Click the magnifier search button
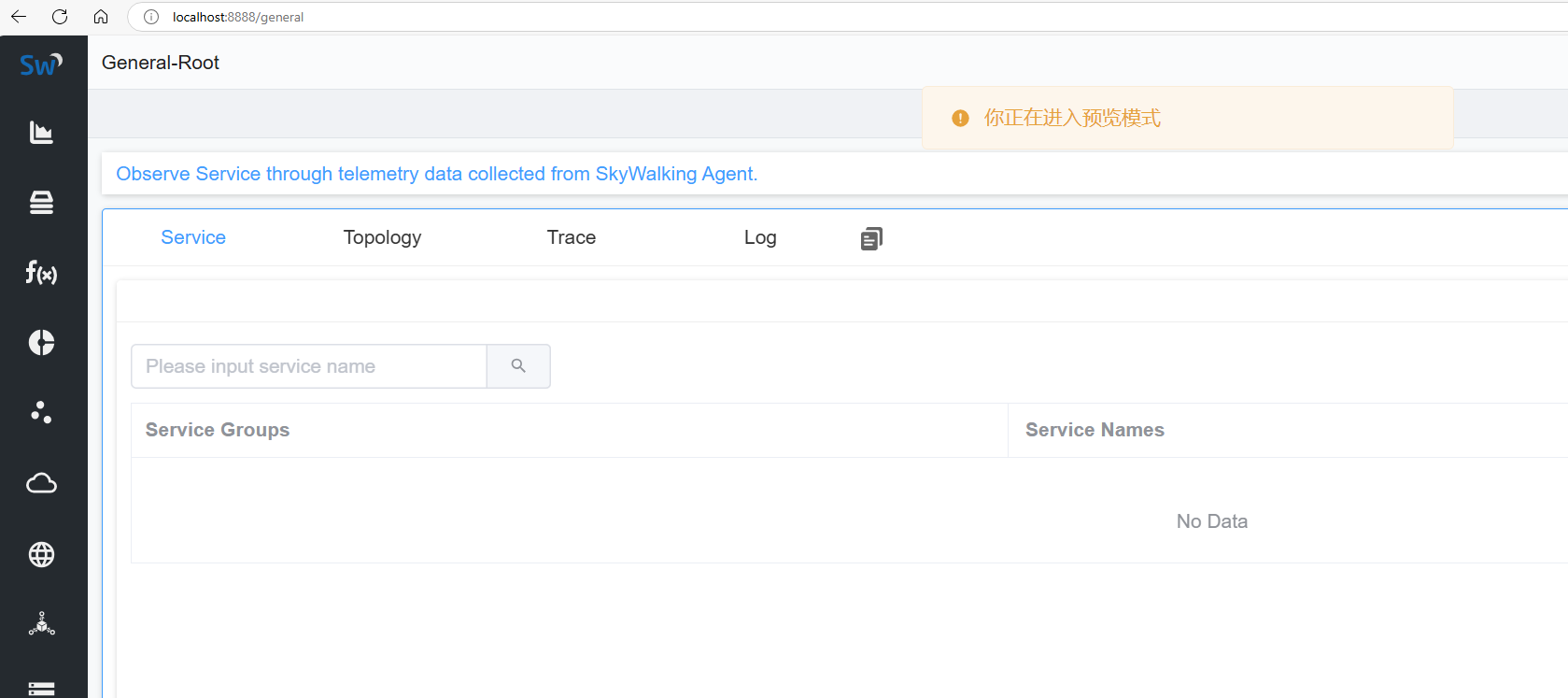Viewport: 1568px width, 698px height. pos(518,366)
